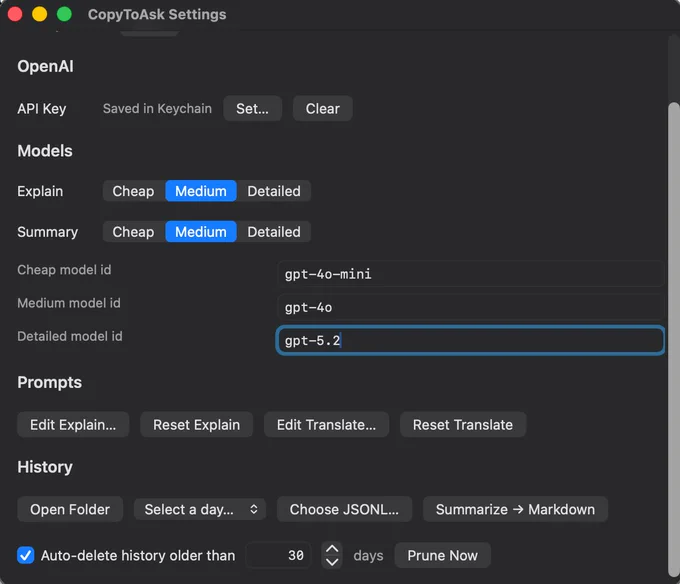This screenshot has width=680, height=584.
Task: Click the History section heading
Action: (45, 467)
